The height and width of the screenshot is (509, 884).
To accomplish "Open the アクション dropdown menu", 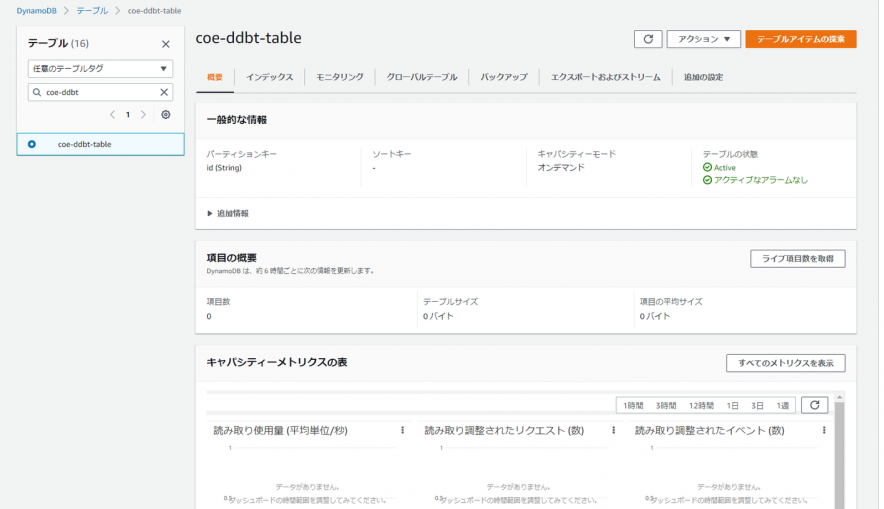I will 703,39.
